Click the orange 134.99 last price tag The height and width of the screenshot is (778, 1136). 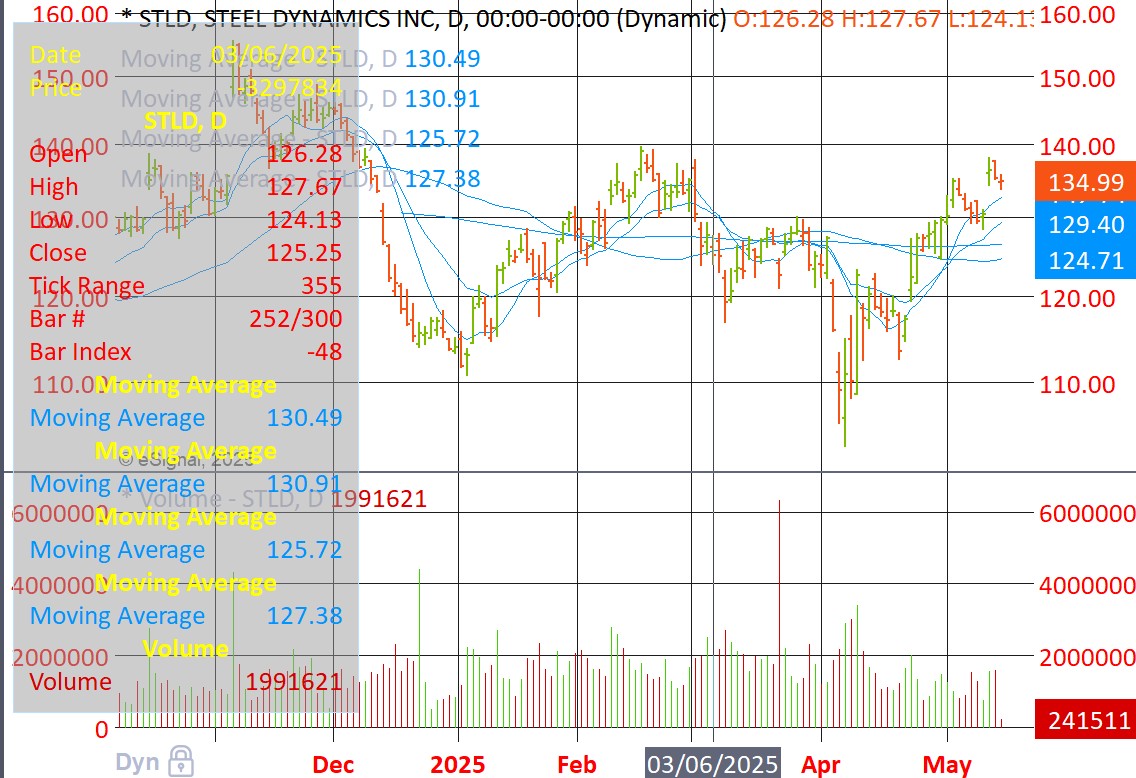1085,182
